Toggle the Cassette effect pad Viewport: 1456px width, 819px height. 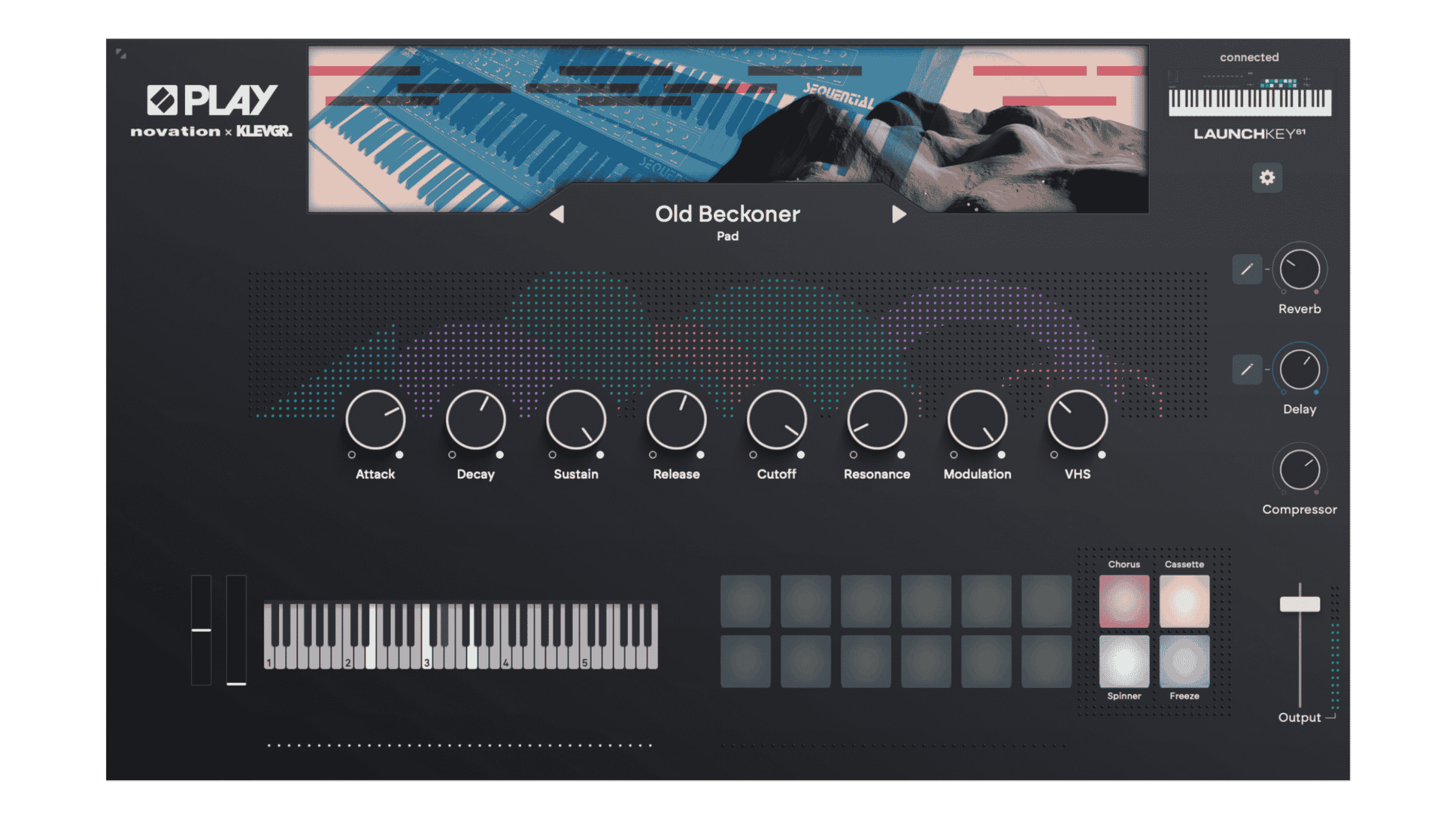1184,601
